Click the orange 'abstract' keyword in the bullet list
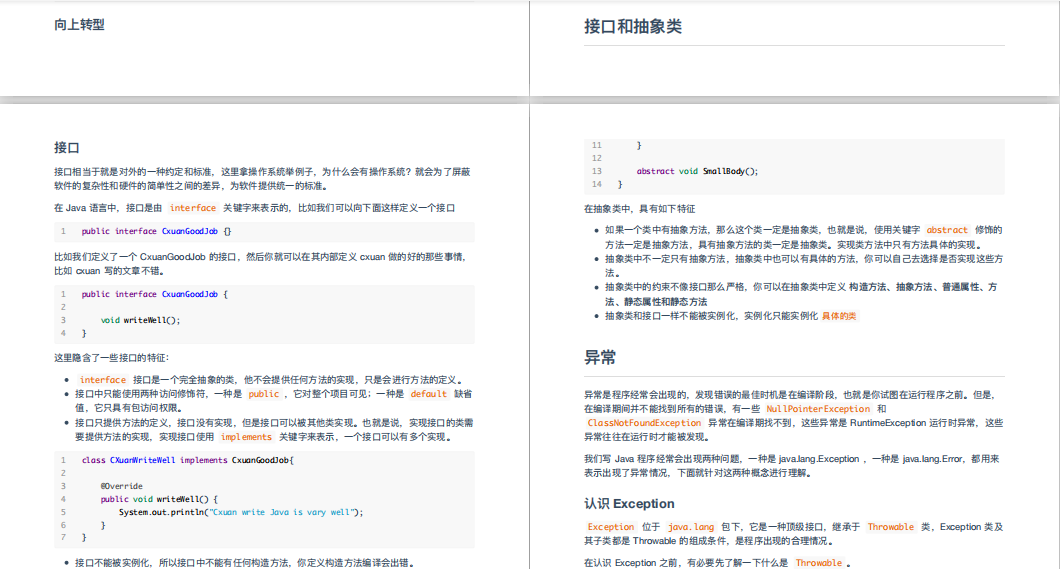This screenshot has height=569, width=1060. (947, 230)
